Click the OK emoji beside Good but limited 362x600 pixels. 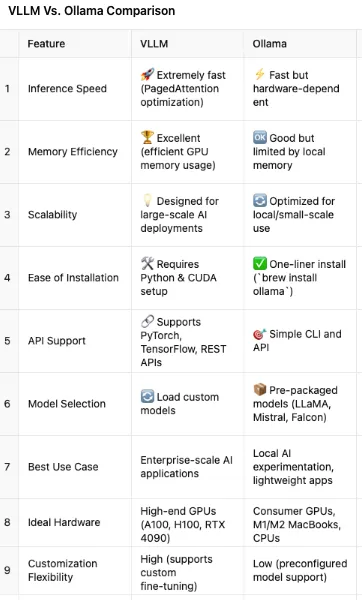pos(260,137)
